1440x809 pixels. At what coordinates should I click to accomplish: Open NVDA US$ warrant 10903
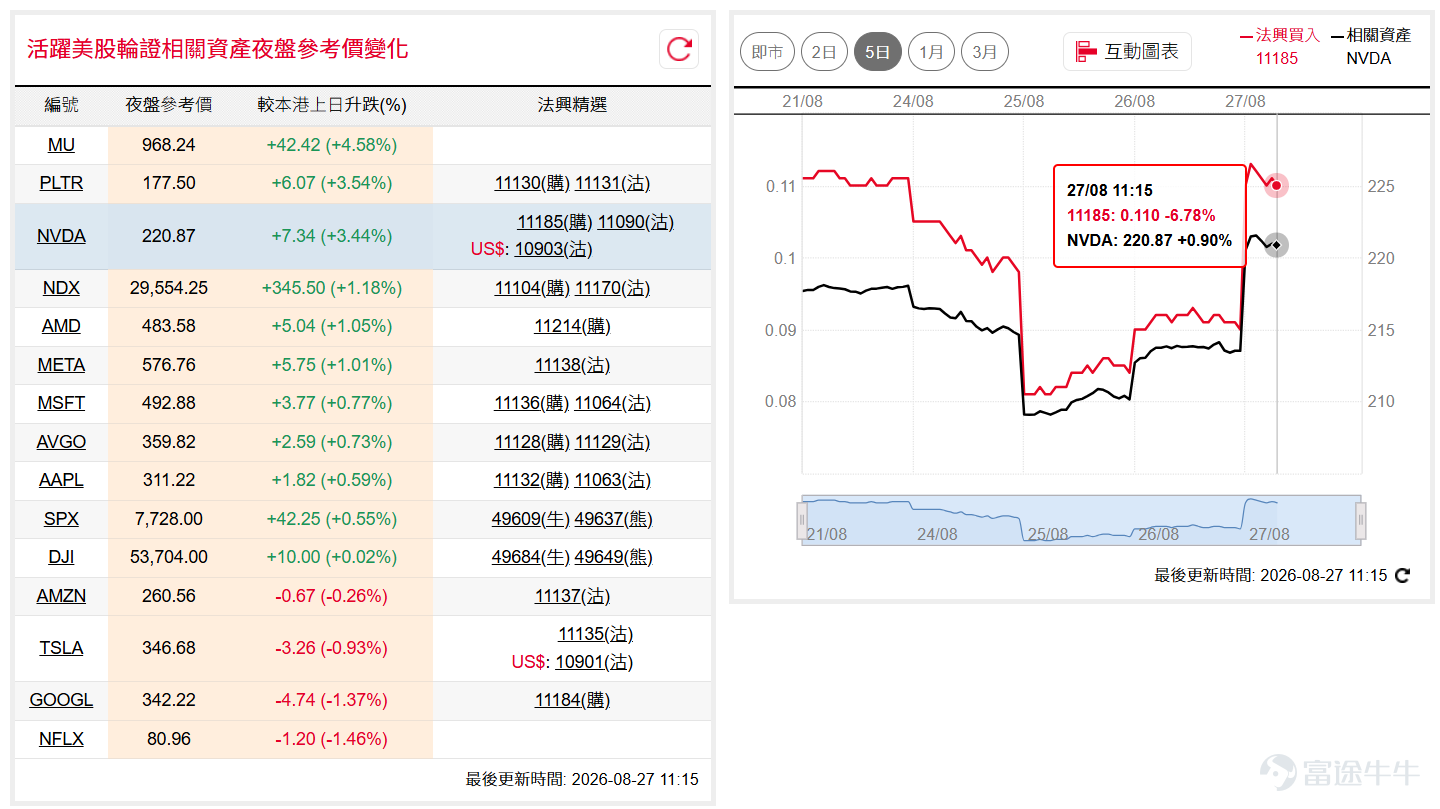[553, 249]
